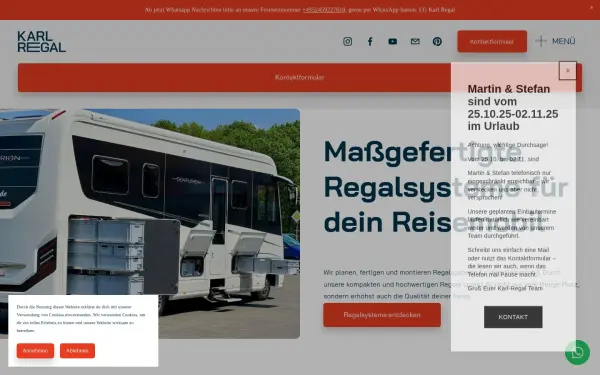This screenshot has width=600, height=375.
Task: Click the motorhome hero image
Action: click(150, 224)
